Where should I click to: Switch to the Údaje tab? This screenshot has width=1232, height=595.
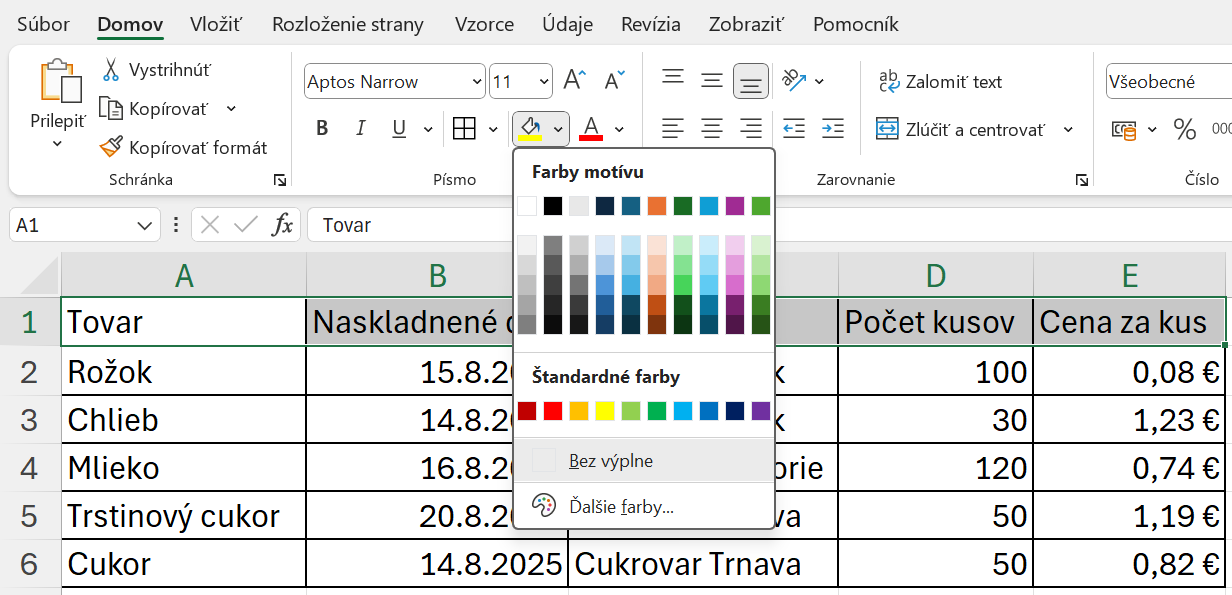click(x=567, y=24)
